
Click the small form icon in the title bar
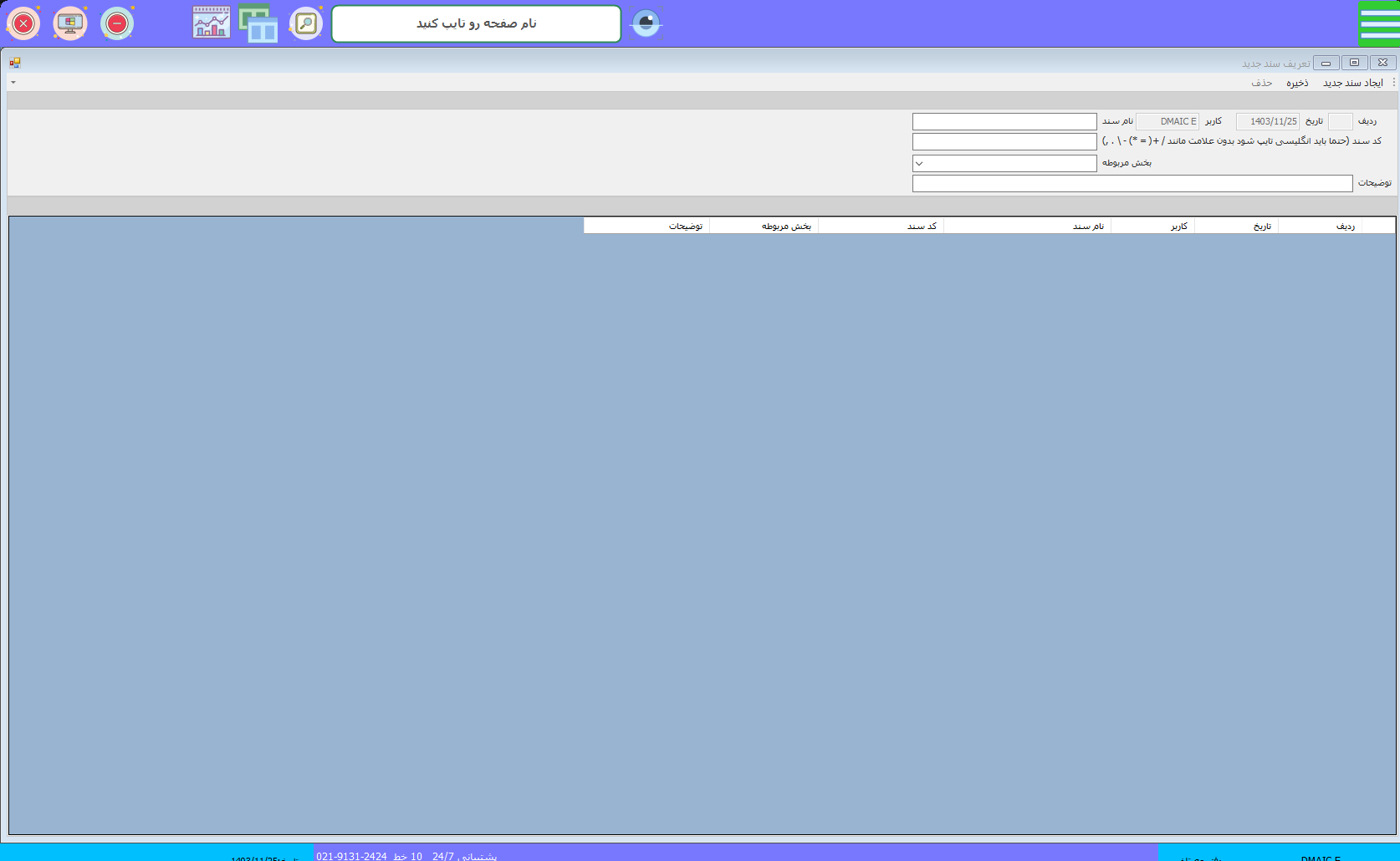point(15,63)
